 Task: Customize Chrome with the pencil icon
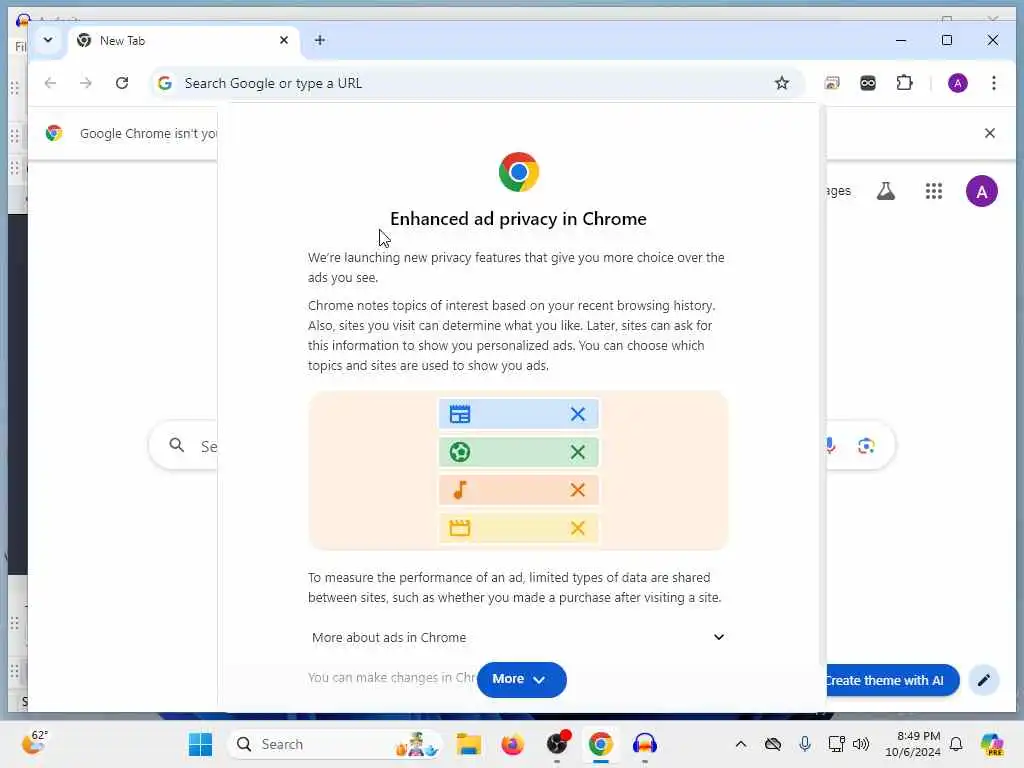click(x=984, y=680)
